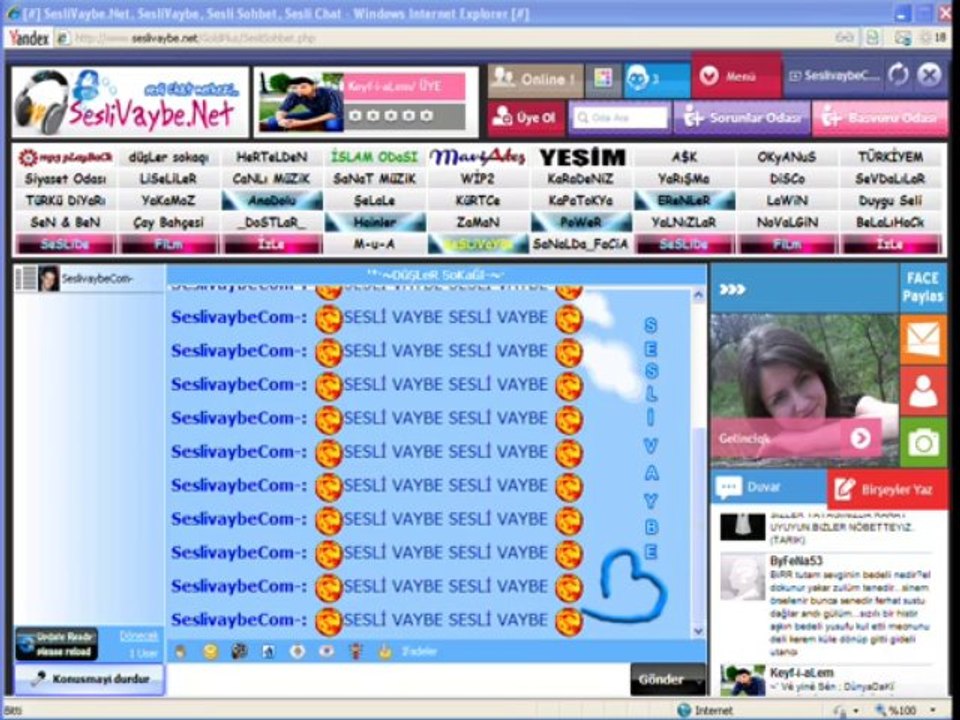Viewport: 960px width, 720px height.
Task: Open the SaNaLDa_FaCiA room
Action: coord(580,244)
